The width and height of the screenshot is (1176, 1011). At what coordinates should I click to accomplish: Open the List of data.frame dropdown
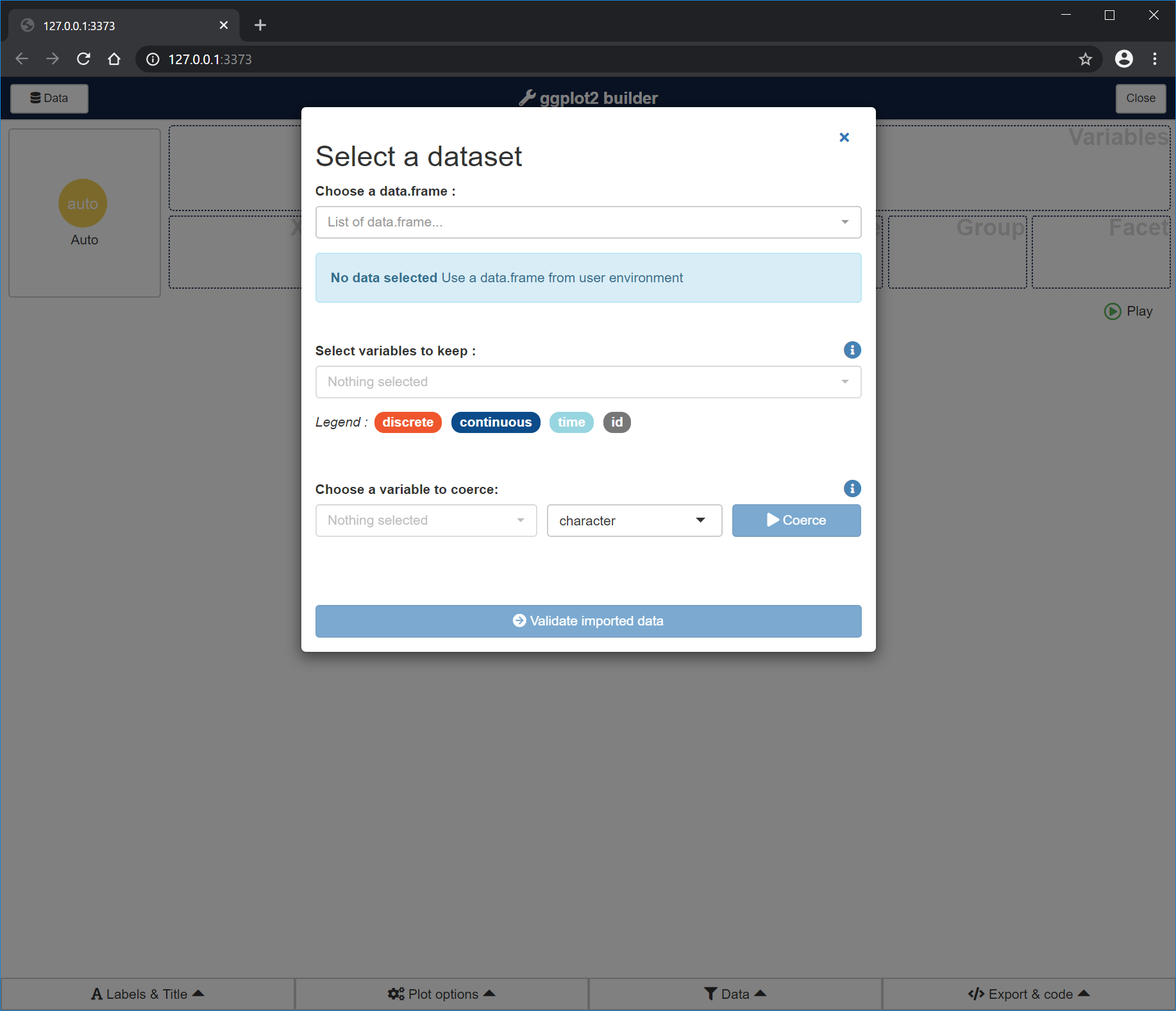tap(587, 222)
